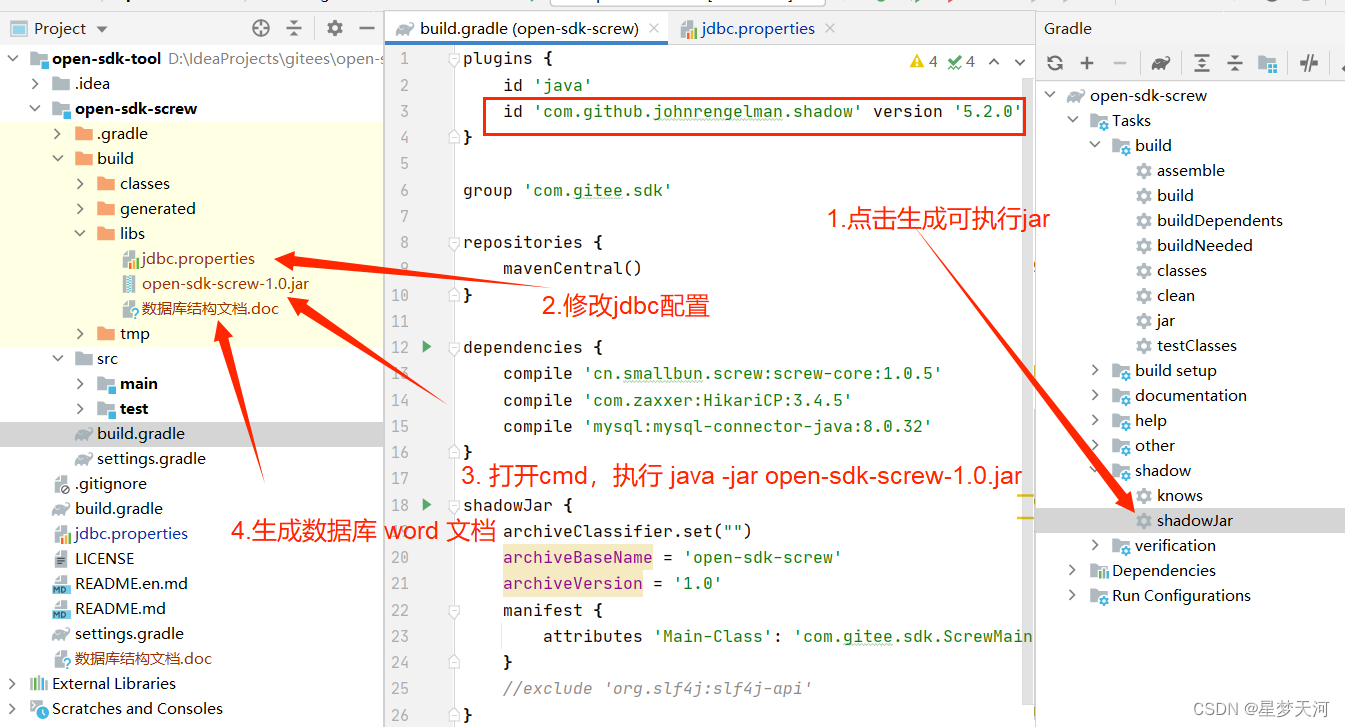Expand all in Gradle toolbar
Screen dimensions: 1345x727
tap(1202, 63)
